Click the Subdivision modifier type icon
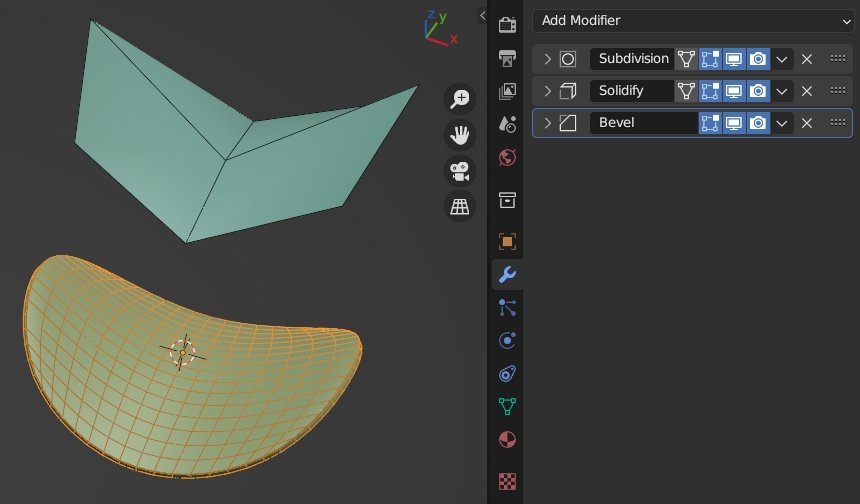The image size is (860, 504). 568,59
